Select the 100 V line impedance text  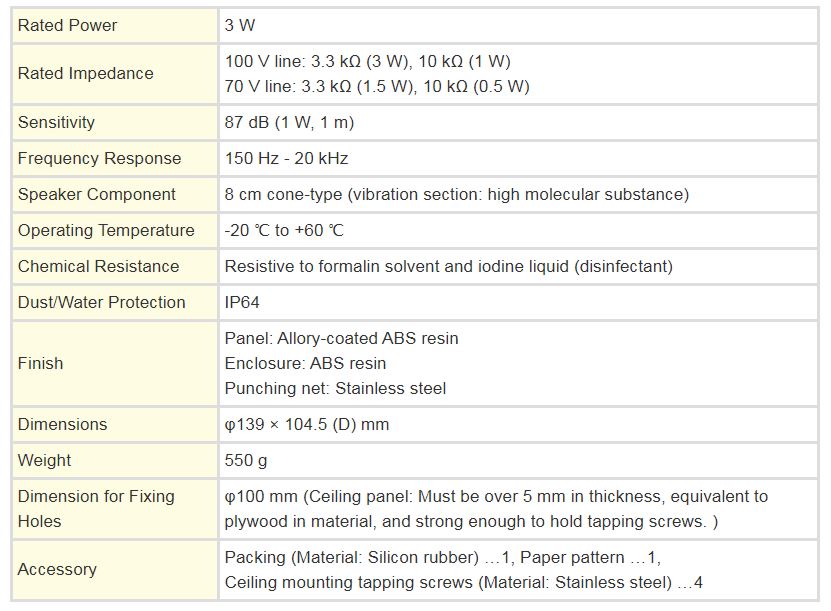[x=367, y=61]
